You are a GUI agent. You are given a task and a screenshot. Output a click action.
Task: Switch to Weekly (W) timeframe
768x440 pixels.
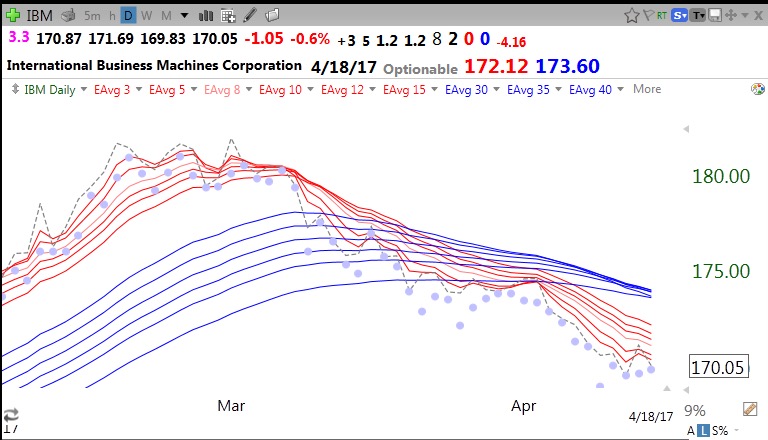point(146,16)
